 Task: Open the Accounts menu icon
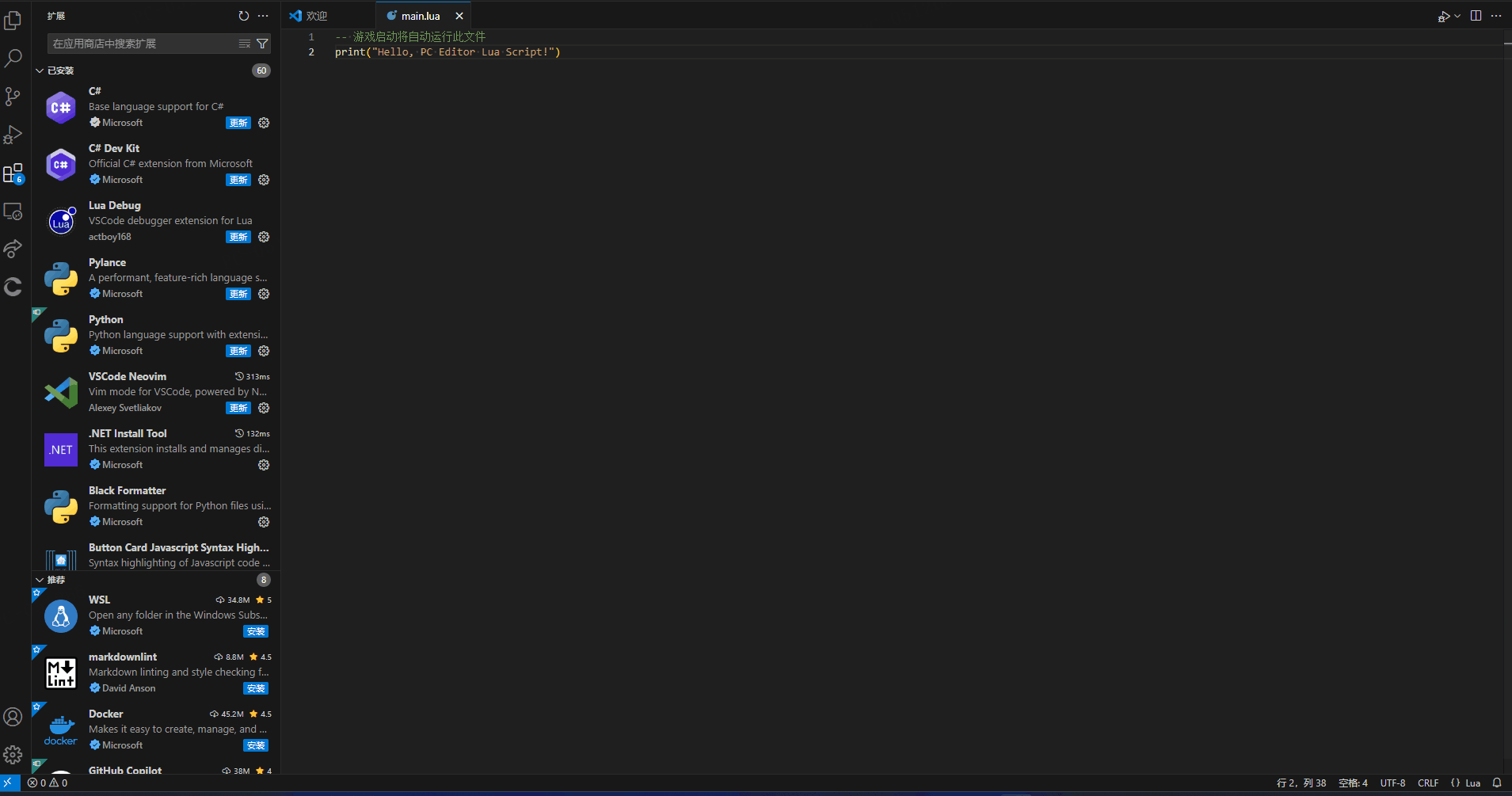click(x=13, y=717)
